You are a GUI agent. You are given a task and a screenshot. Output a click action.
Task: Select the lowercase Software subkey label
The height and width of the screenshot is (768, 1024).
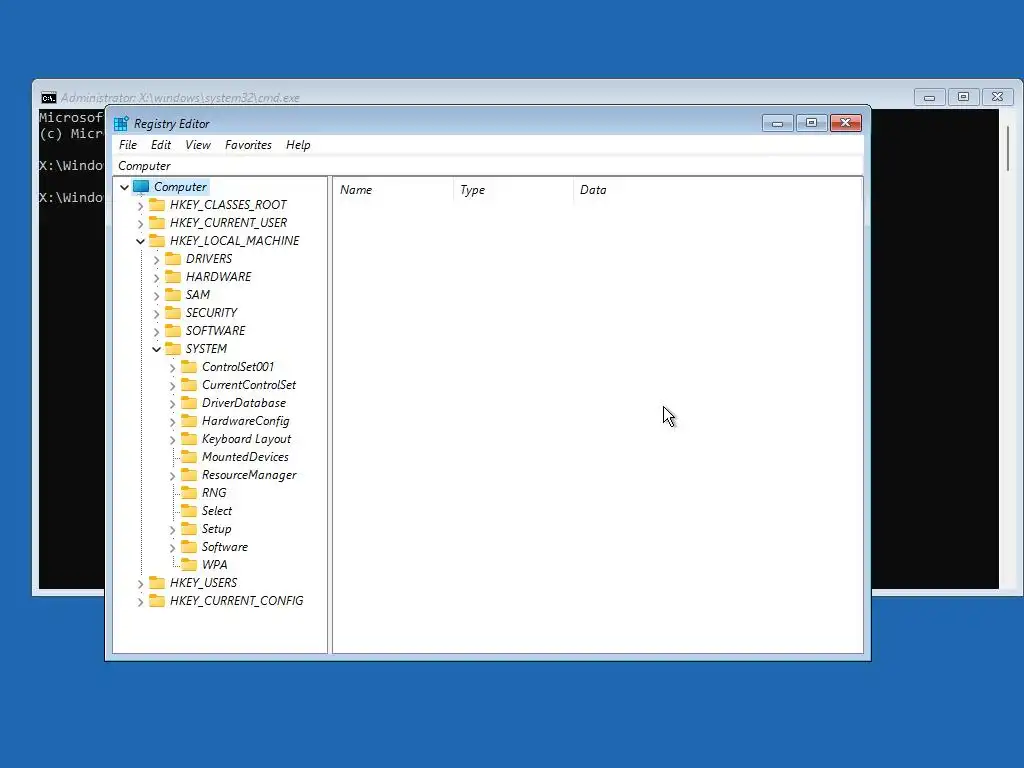point(225,547)
